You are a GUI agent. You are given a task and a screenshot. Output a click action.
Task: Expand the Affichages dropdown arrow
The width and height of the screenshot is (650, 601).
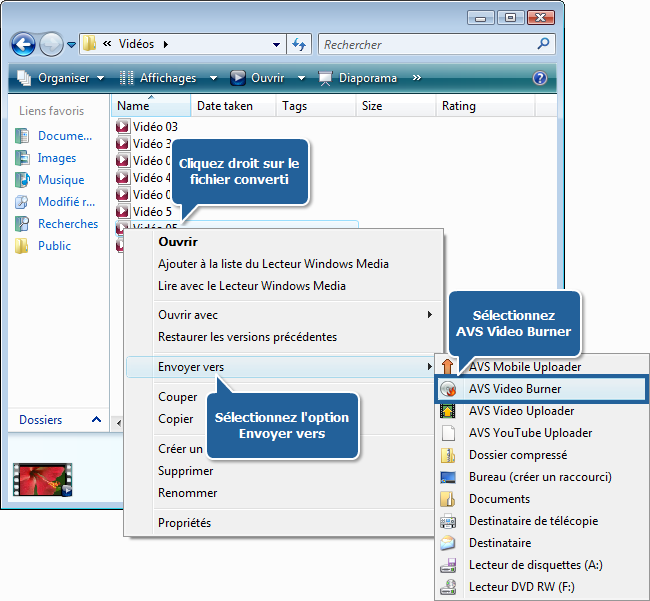pyautogui.click(x=213, y=78)
